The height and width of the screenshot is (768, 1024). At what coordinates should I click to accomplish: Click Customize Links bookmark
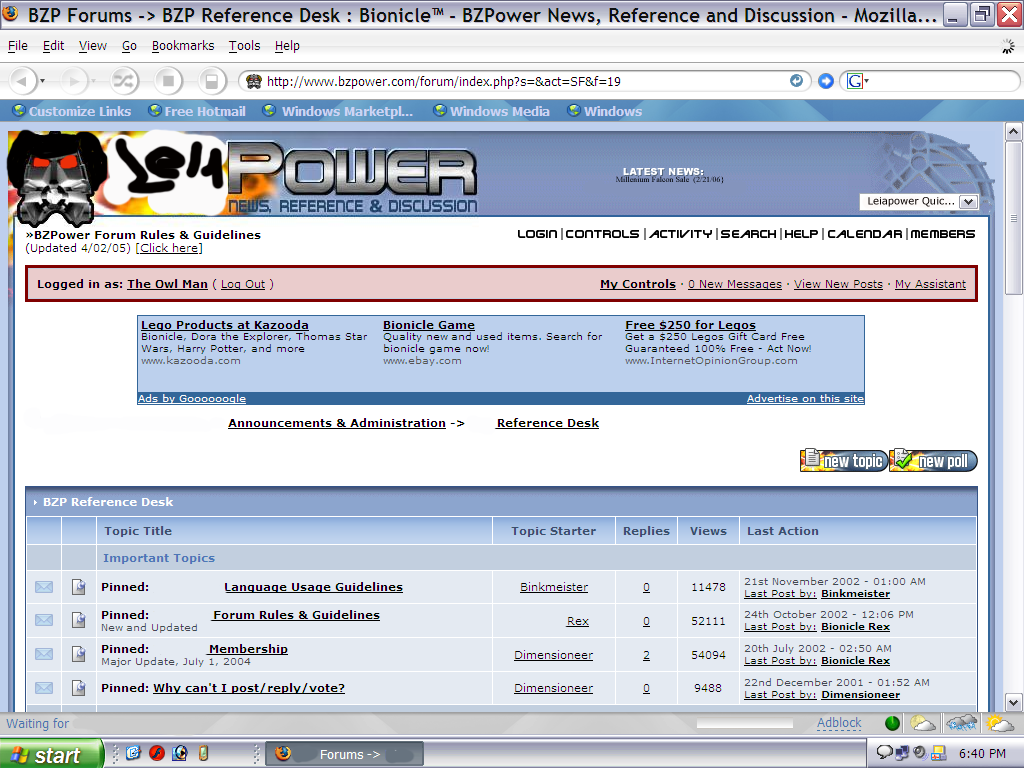click(x=72, y=111)
